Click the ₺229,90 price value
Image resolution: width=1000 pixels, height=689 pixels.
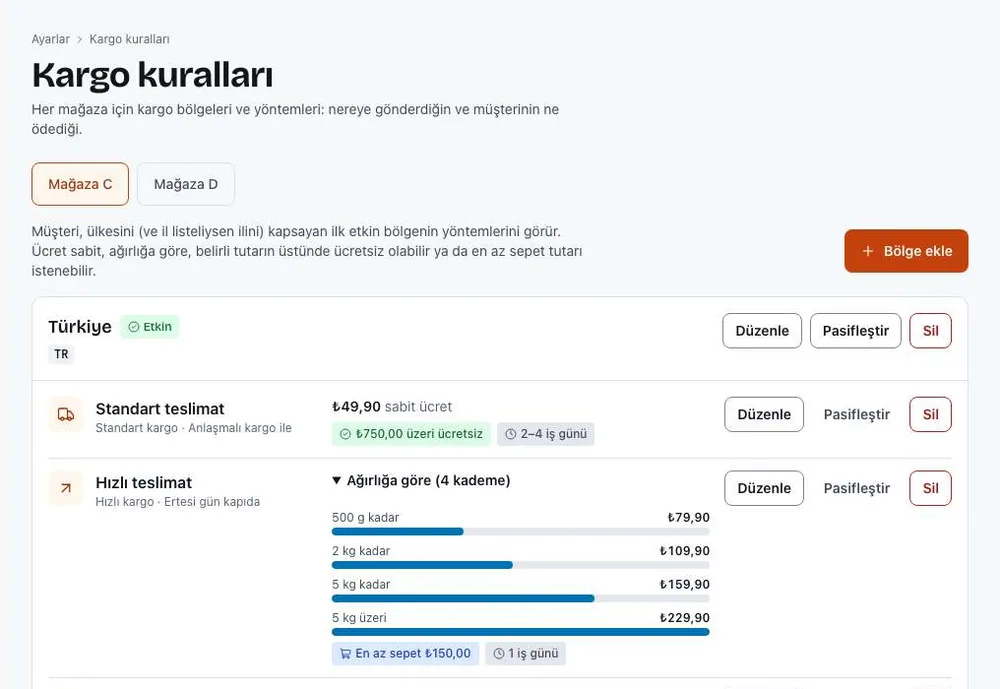click(685, 618)
